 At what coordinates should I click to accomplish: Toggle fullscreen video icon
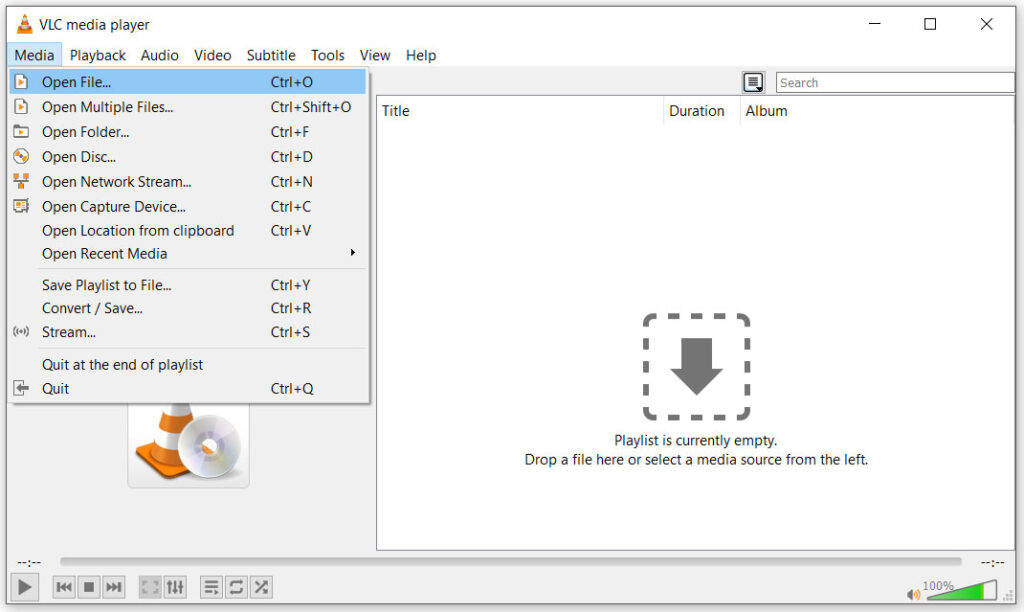150,587
